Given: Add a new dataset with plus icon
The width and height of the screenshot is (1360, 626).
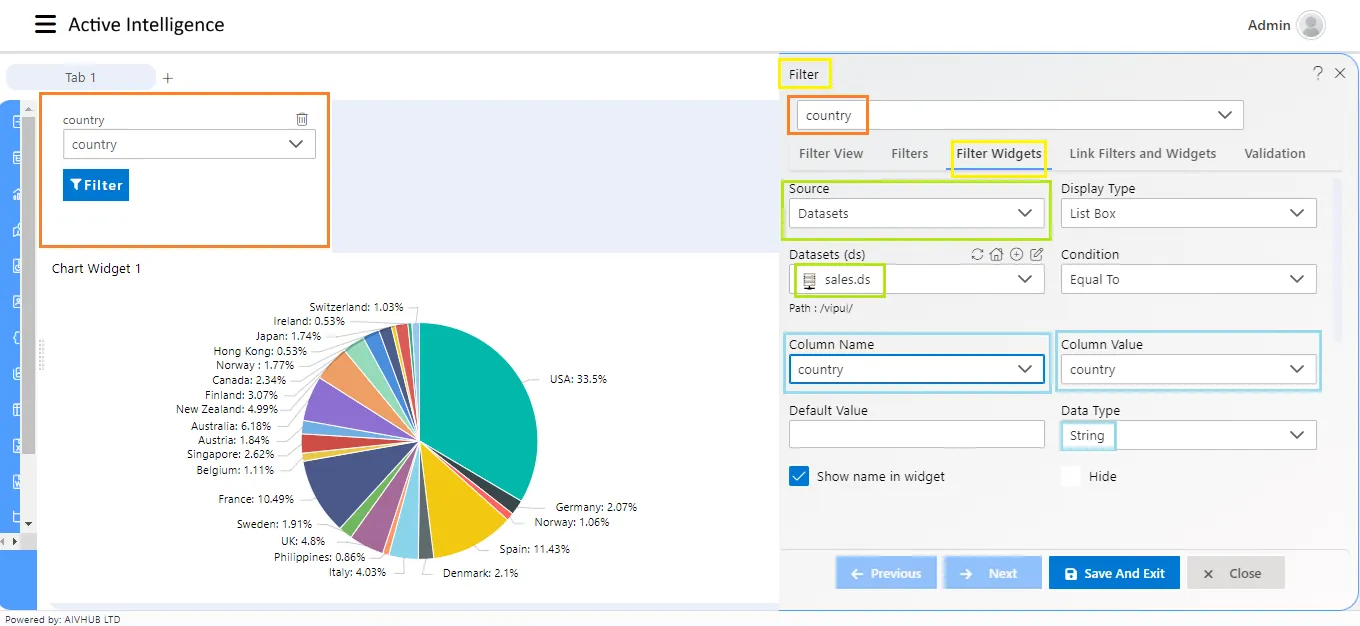Looking at the screenshot, I should point(1016,254).
